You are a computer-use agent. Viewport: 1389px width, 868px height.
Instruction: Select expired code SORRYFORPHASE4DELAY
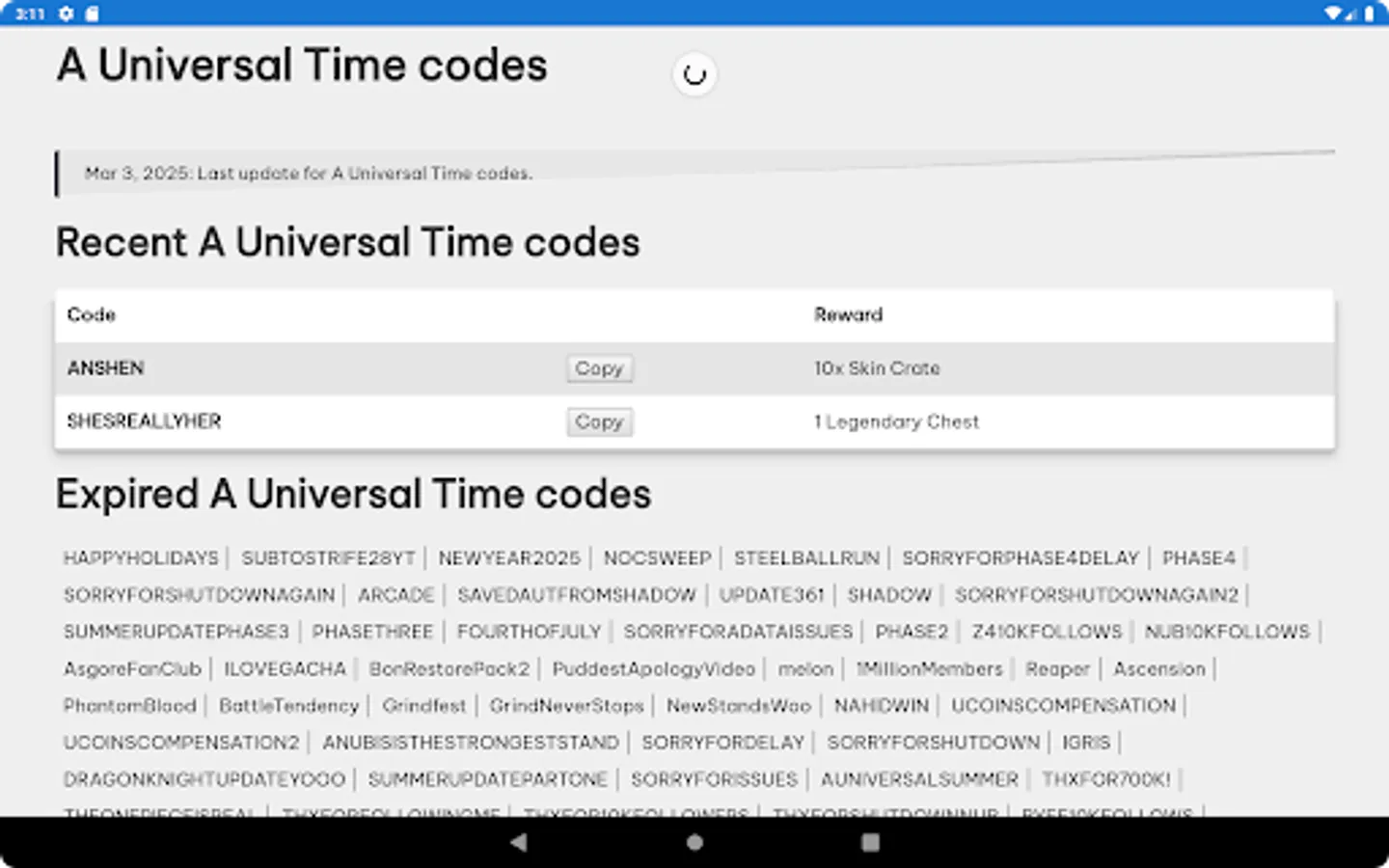tap(1021, 558)
